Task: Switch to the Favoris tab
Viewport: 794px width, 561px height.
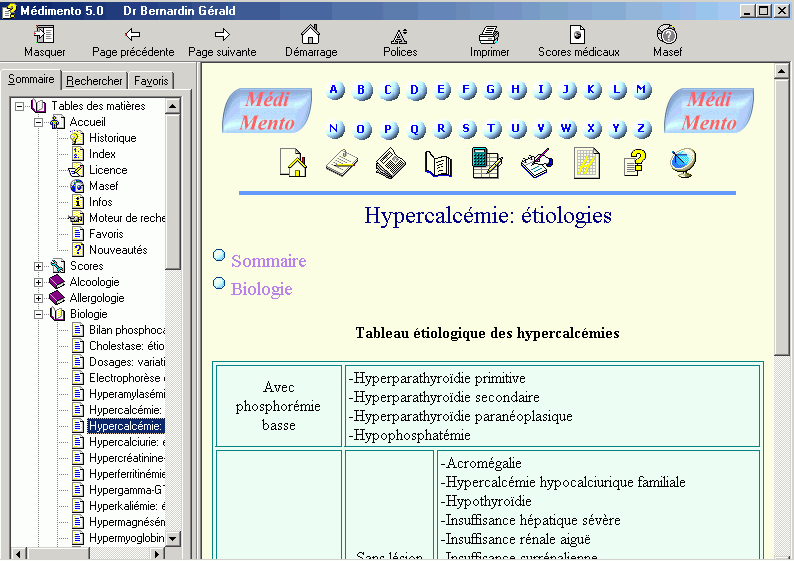Action: [x=151, y=81]
